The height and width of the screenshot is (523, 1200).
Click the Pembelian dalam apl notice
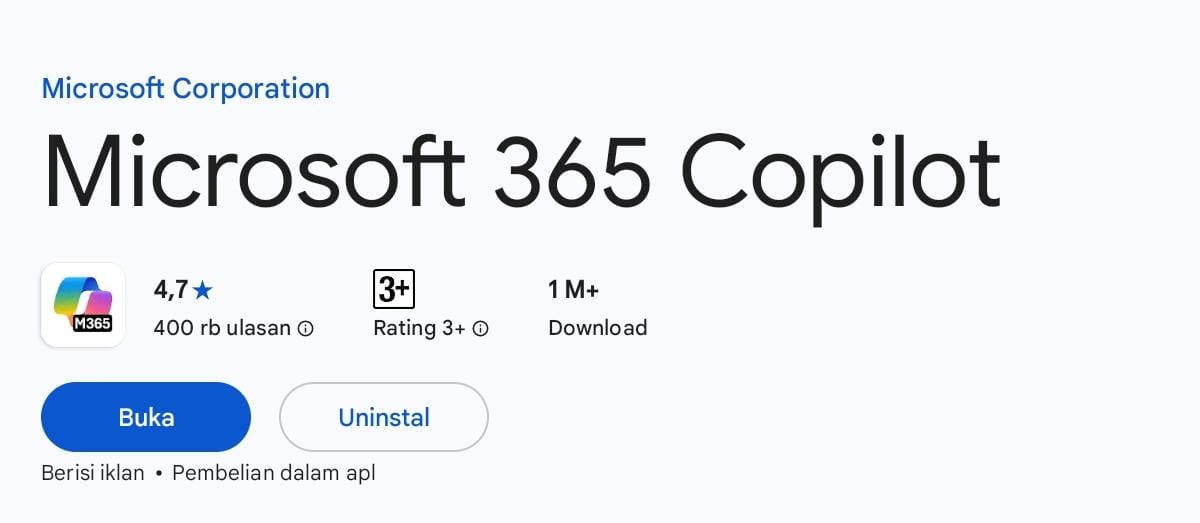274,473
